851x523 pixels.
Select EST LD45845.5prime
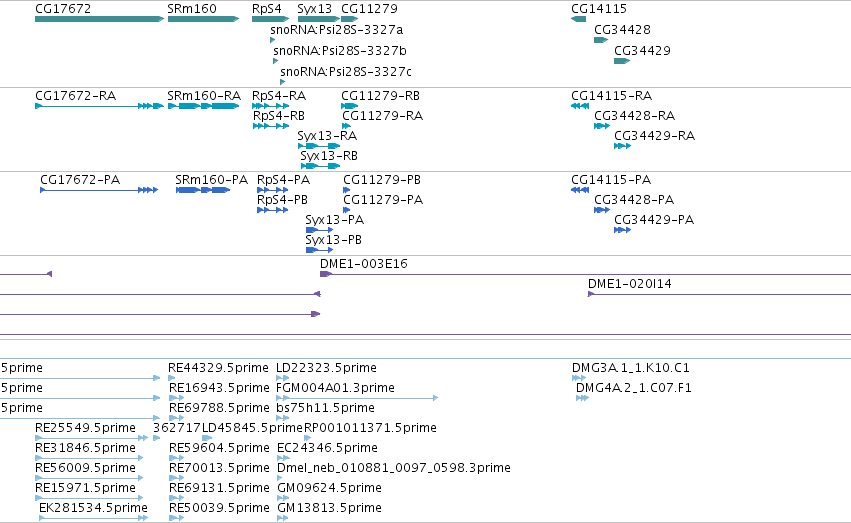(252, 429)
